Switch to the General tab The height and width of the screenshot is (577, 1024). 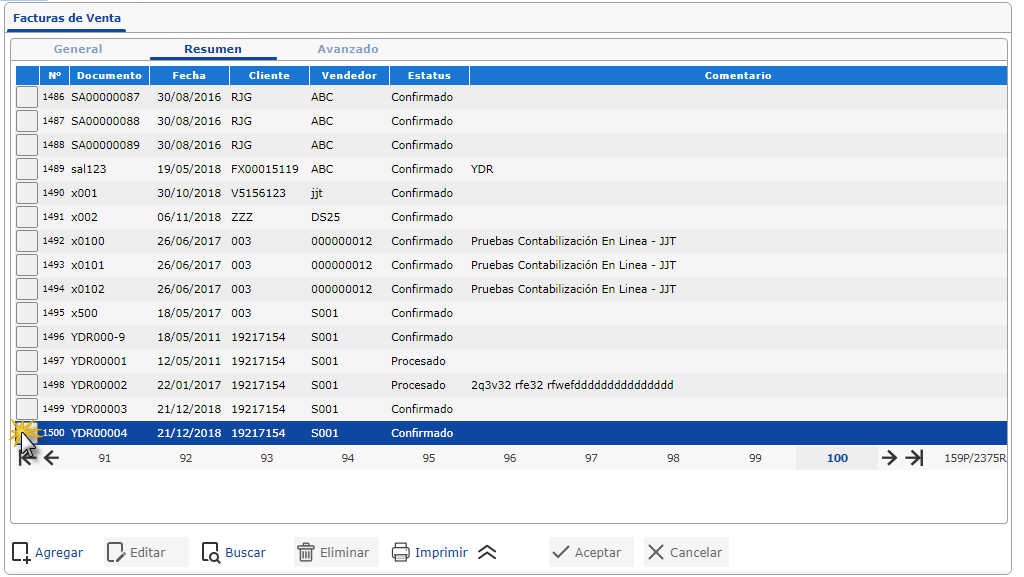78,49
